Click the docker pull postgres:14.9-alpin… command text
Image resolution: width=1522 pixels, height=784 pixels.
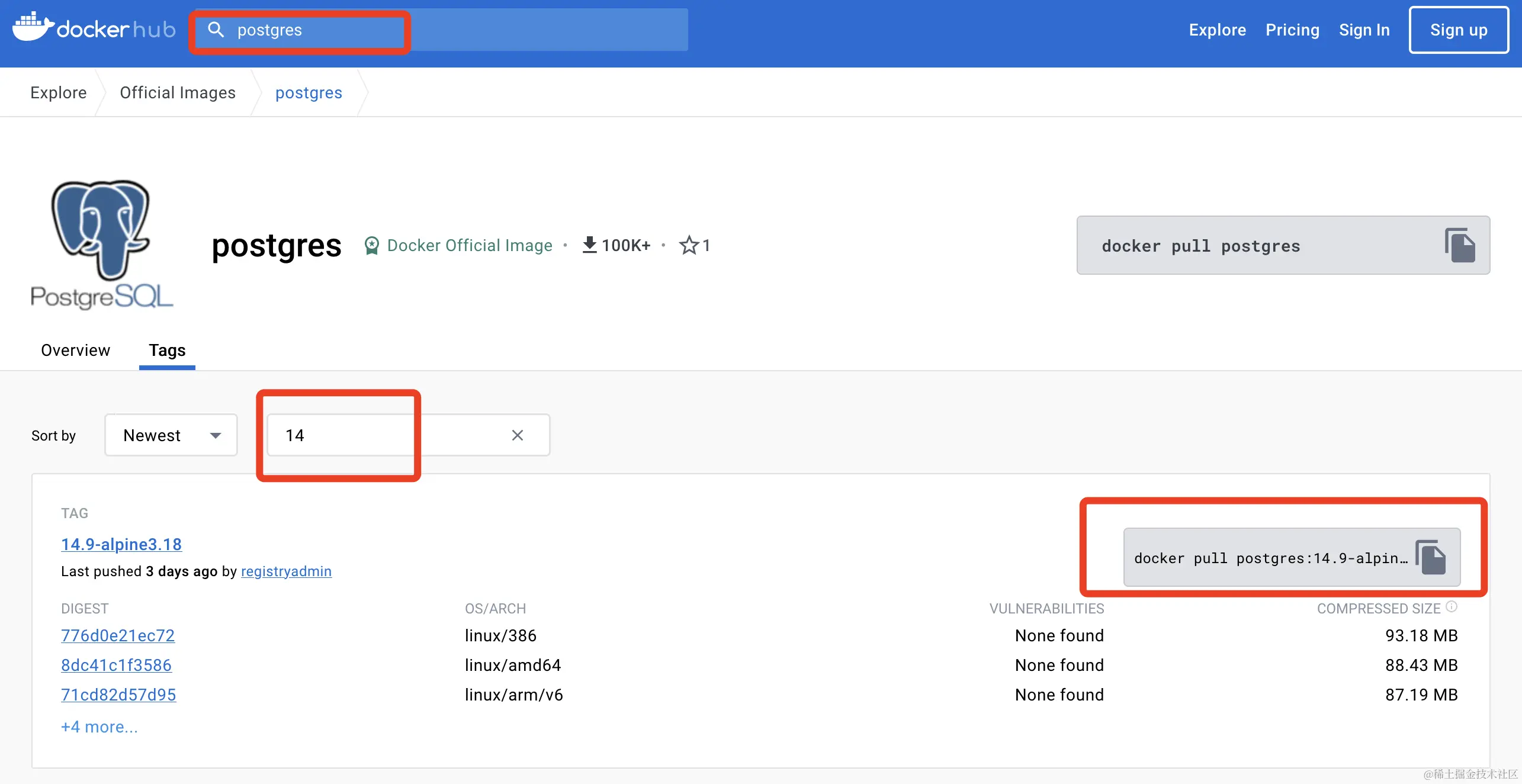point(1271,558)
